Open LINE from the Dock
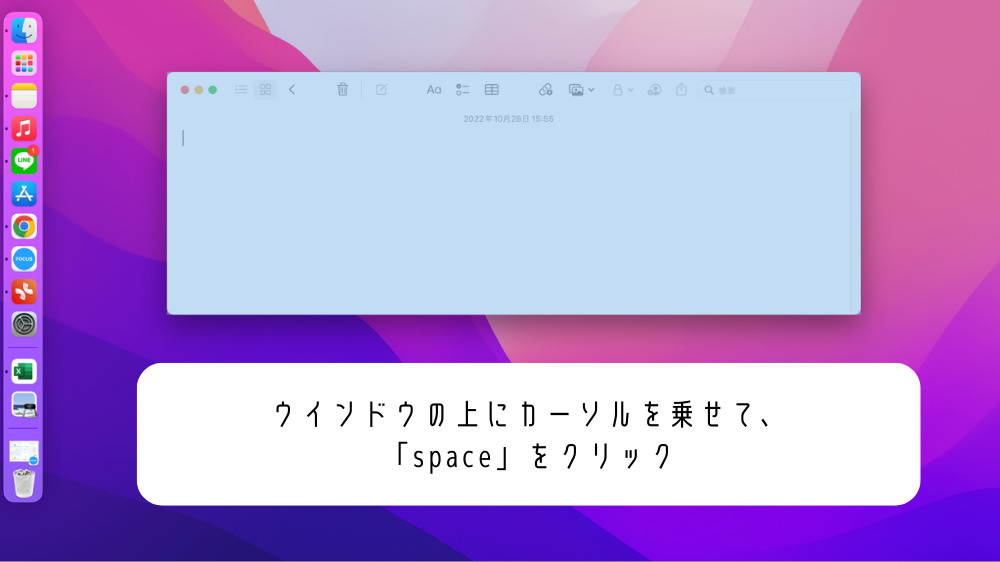Viewport: 1000px width, 562px height. (x=24, y=161)
